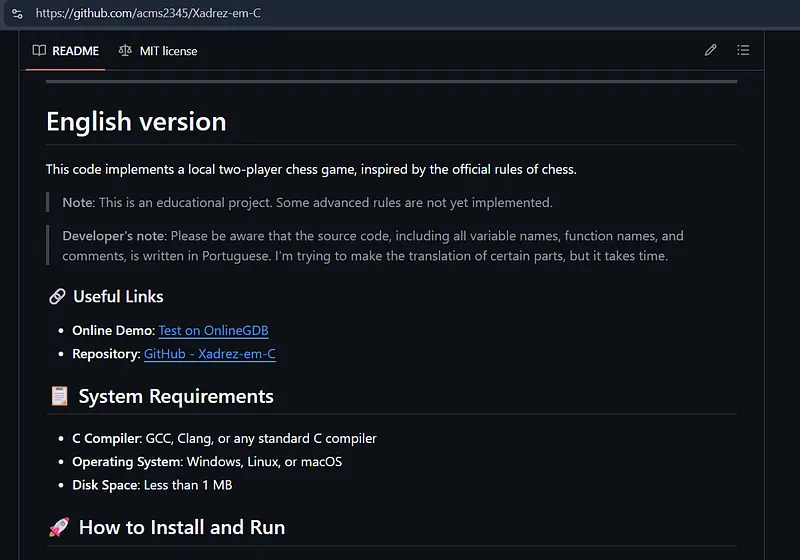Image resolution: width=800 pixels, height=560 pixels.
Task: Open the README outline list menu
Action: point(743,50)
